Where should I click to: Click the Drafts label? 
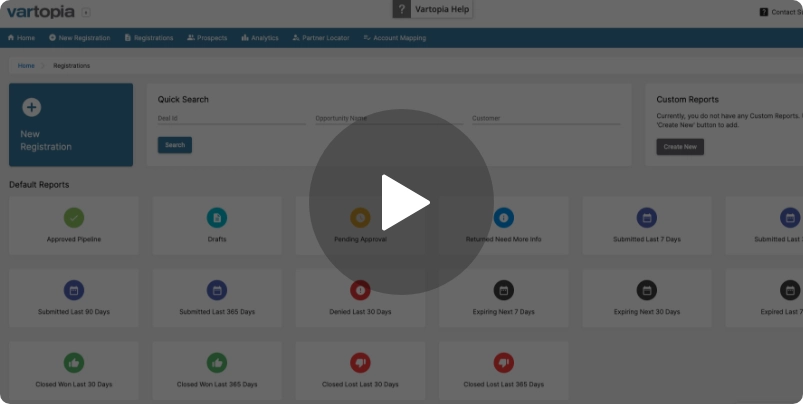[217, 239]
